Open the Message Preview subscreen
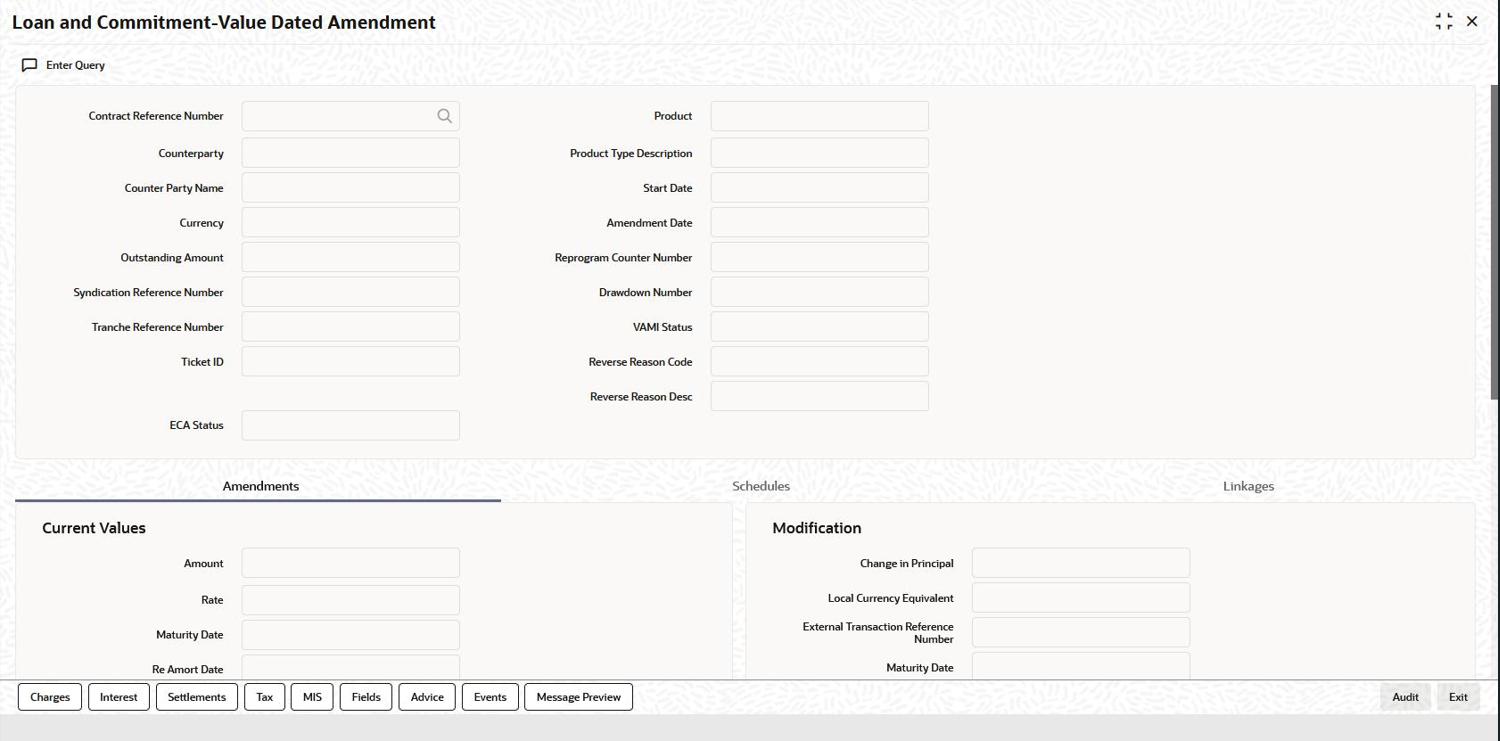The image size is (1500, 741). [x=578, y=697]
